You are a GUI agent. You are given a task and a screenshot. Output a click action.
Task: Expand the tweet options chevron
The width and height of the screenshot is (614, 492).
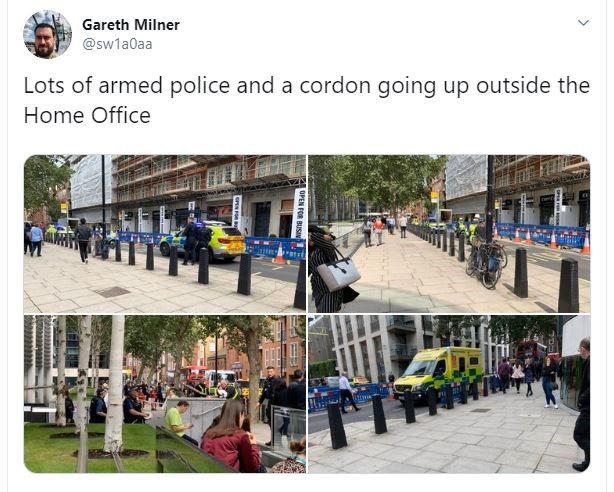(x=583, y=23)
